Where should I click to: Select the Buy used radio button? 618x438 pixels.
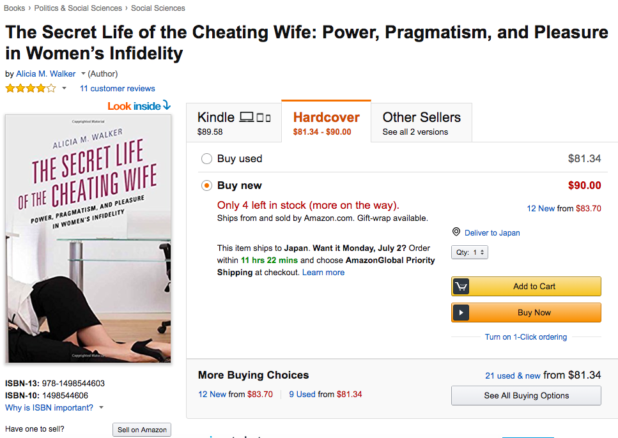pyautogui.click(x=207, y=158)
